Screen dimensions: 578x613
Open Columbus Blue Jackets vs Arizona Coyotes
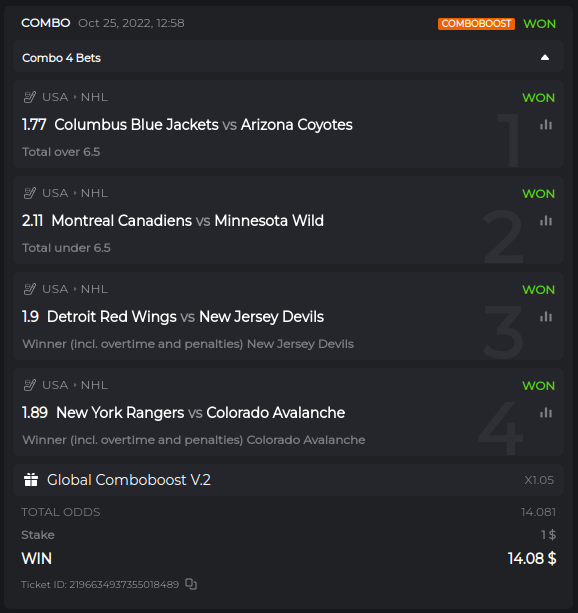pyautogui.click(x=203, y=125)
